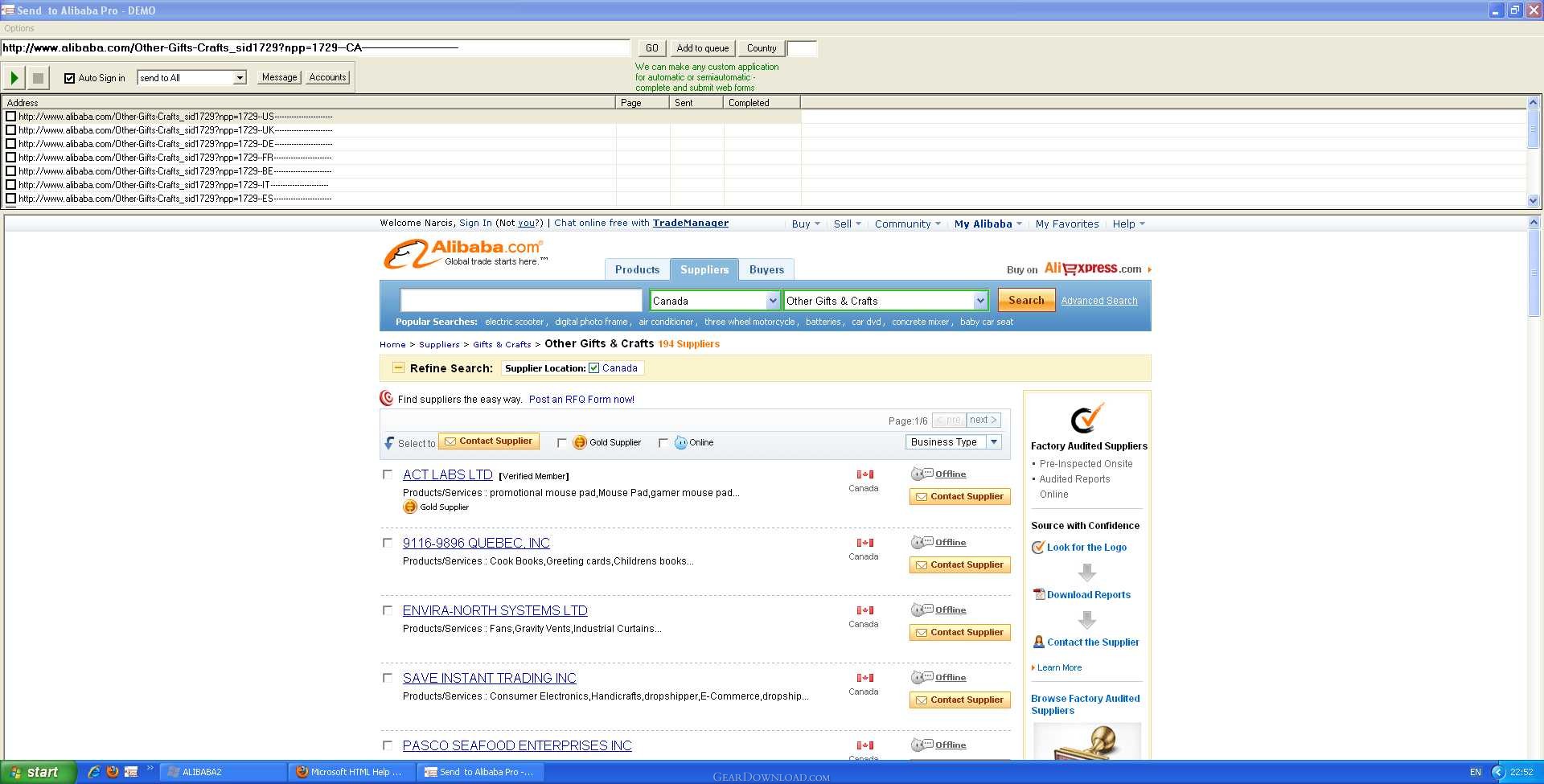Open the Buy dropdown menu

coord(805,224)
